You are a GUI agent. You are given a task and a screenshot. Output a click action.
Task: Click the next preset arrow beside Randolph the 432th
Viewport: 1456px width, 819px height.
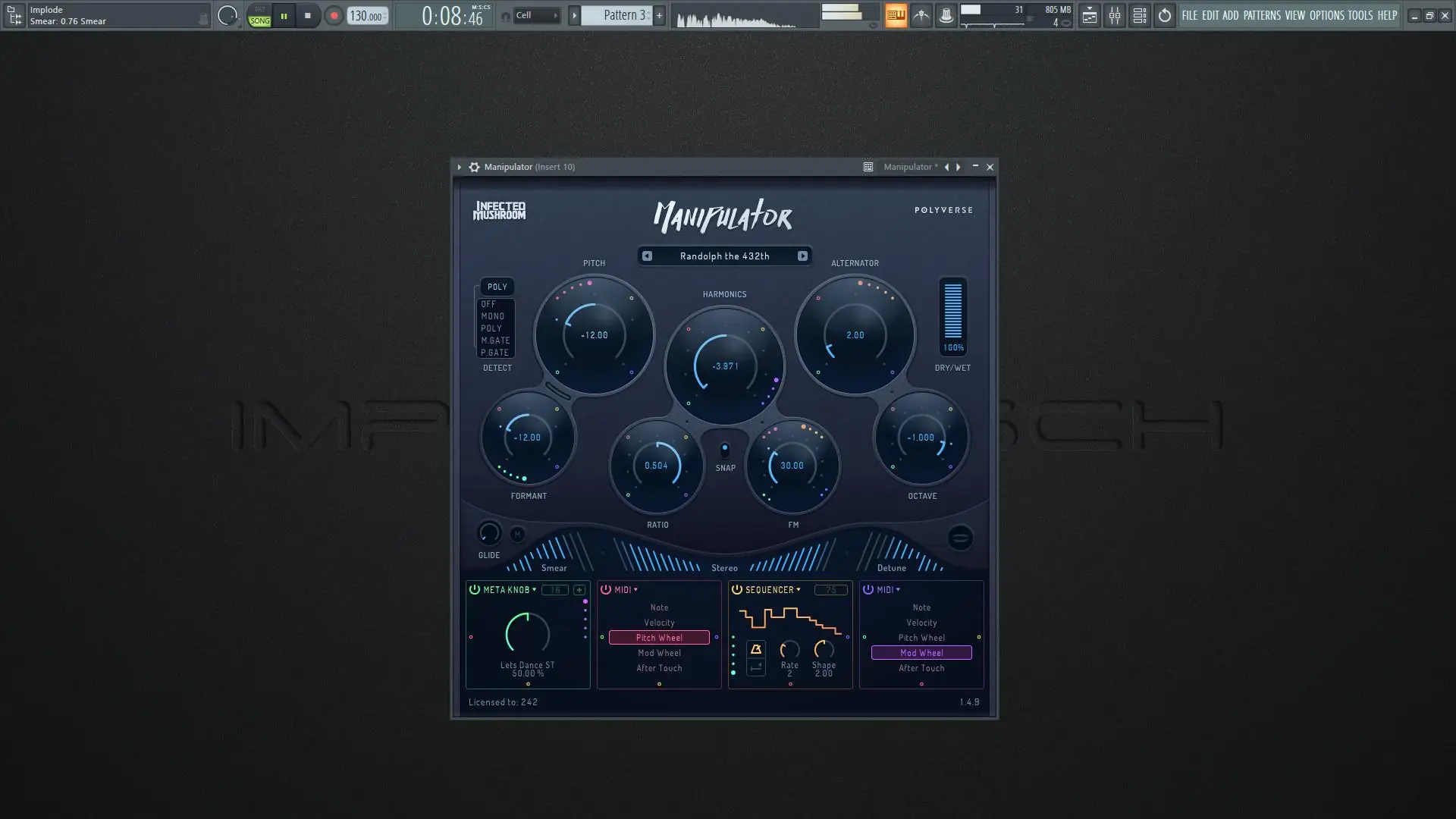click(803, 256)
